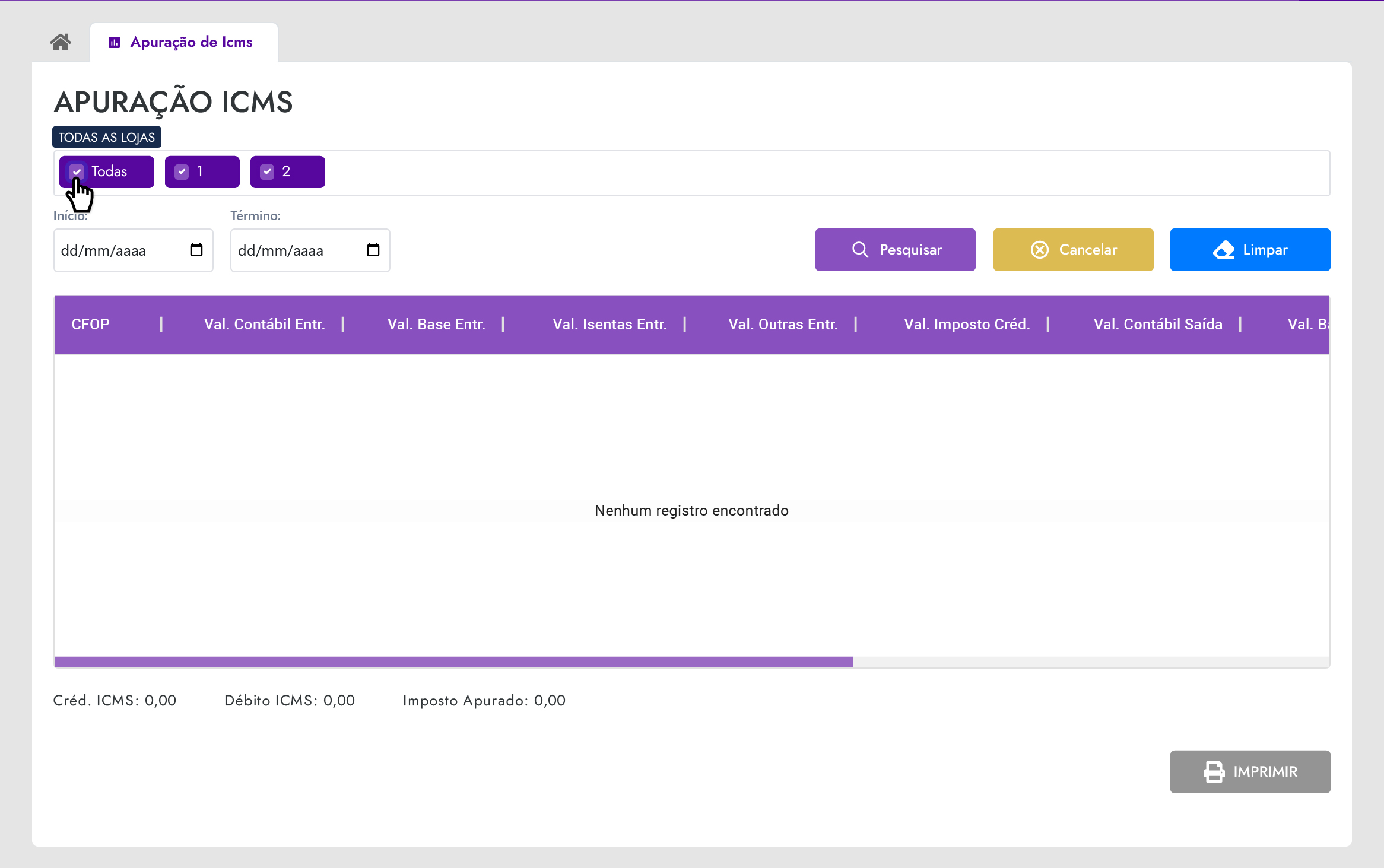Screen dimensions: 1384x868
Task: Click Val. Contábil Entr. column header
Action: (264, 325)
